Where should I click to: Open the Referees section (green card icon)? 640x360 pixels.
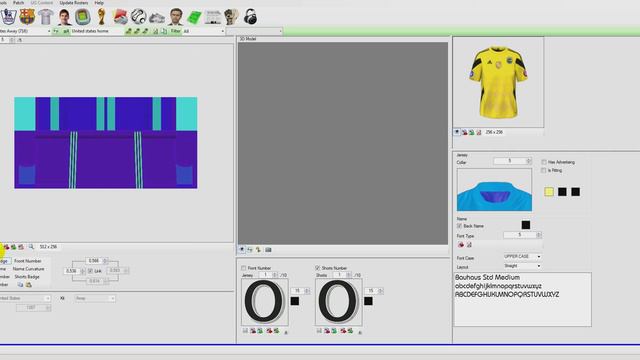click(194, 18)
